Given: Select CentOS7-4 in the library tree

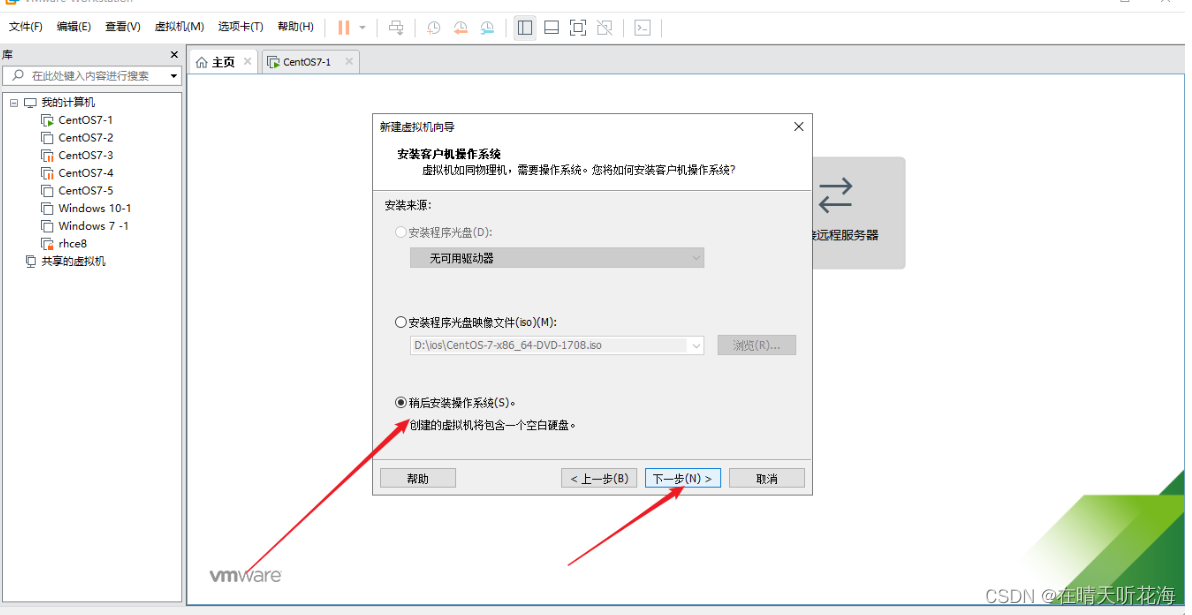Looking at the screenshot, I should (x=85, y=173).
